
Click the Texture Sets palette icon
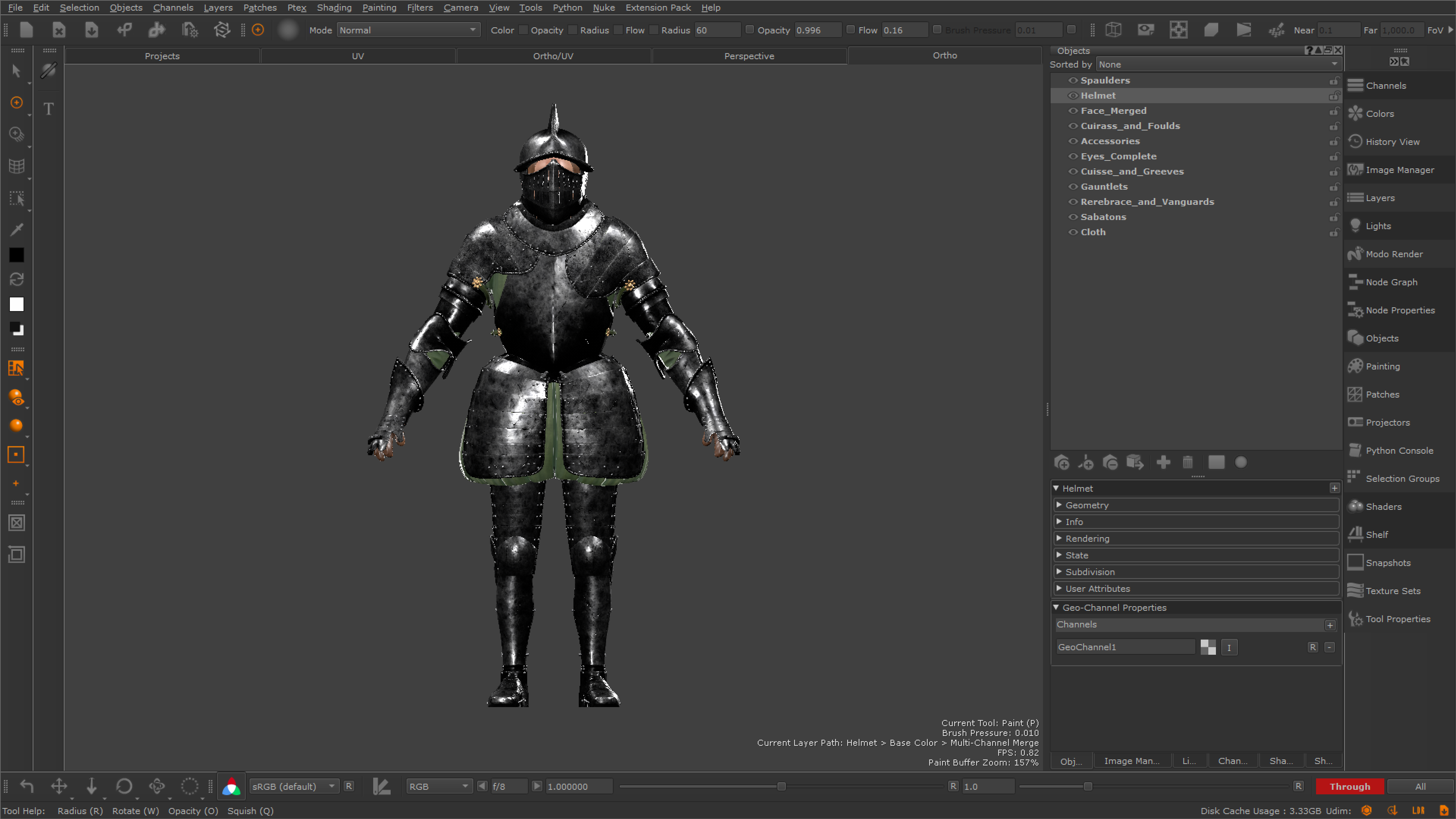[1355, 591]
